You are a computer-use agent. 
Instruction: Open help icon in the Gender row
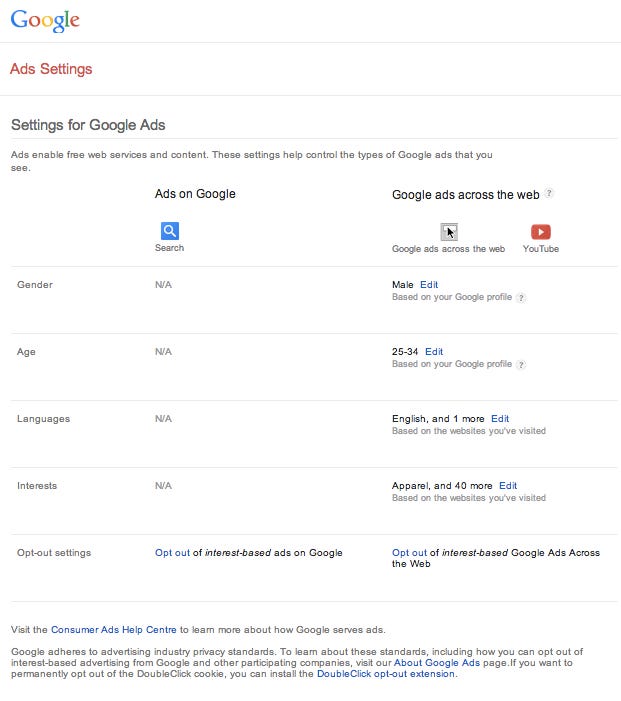(x=521, y=298)
